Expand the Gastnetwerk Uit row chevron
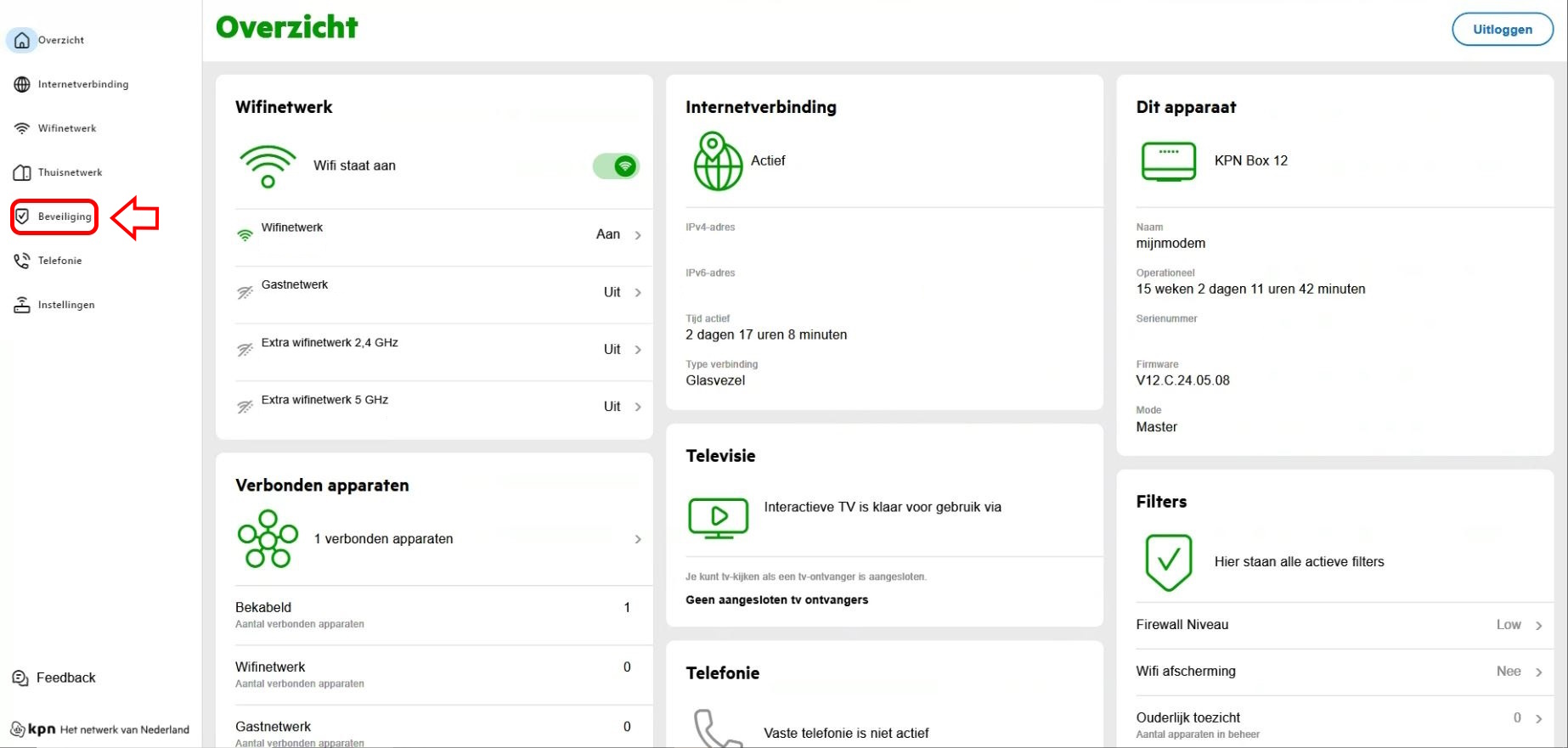 click(638, 293)
